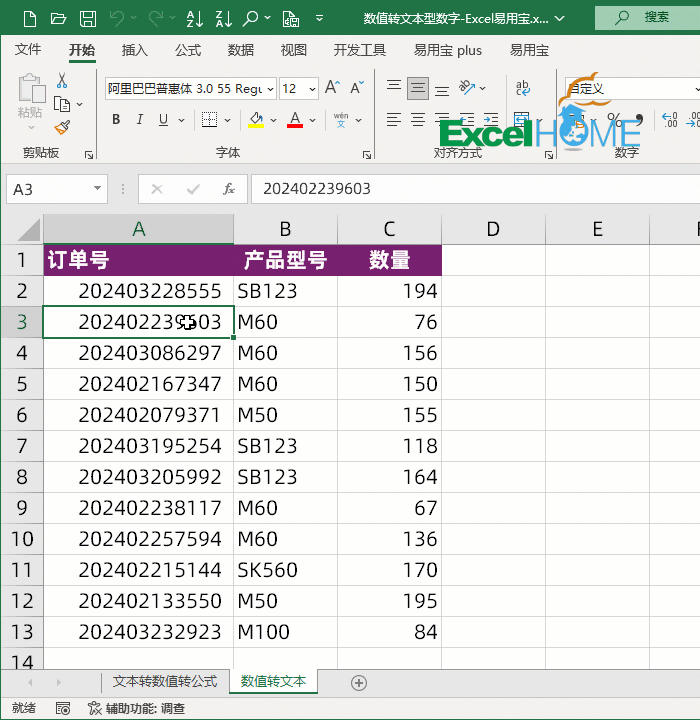Toggle Italic formatting

tap(140, 120)
